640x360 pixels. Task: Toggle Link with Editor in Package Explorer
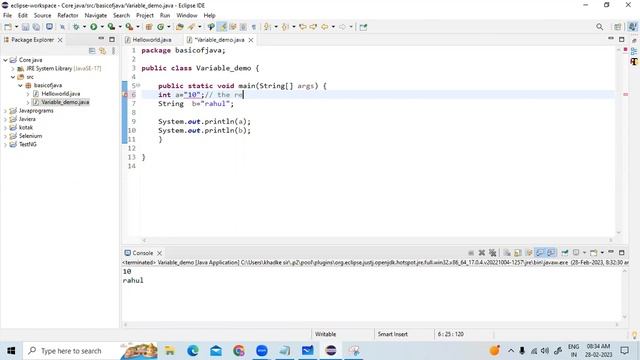coord(102,51)
